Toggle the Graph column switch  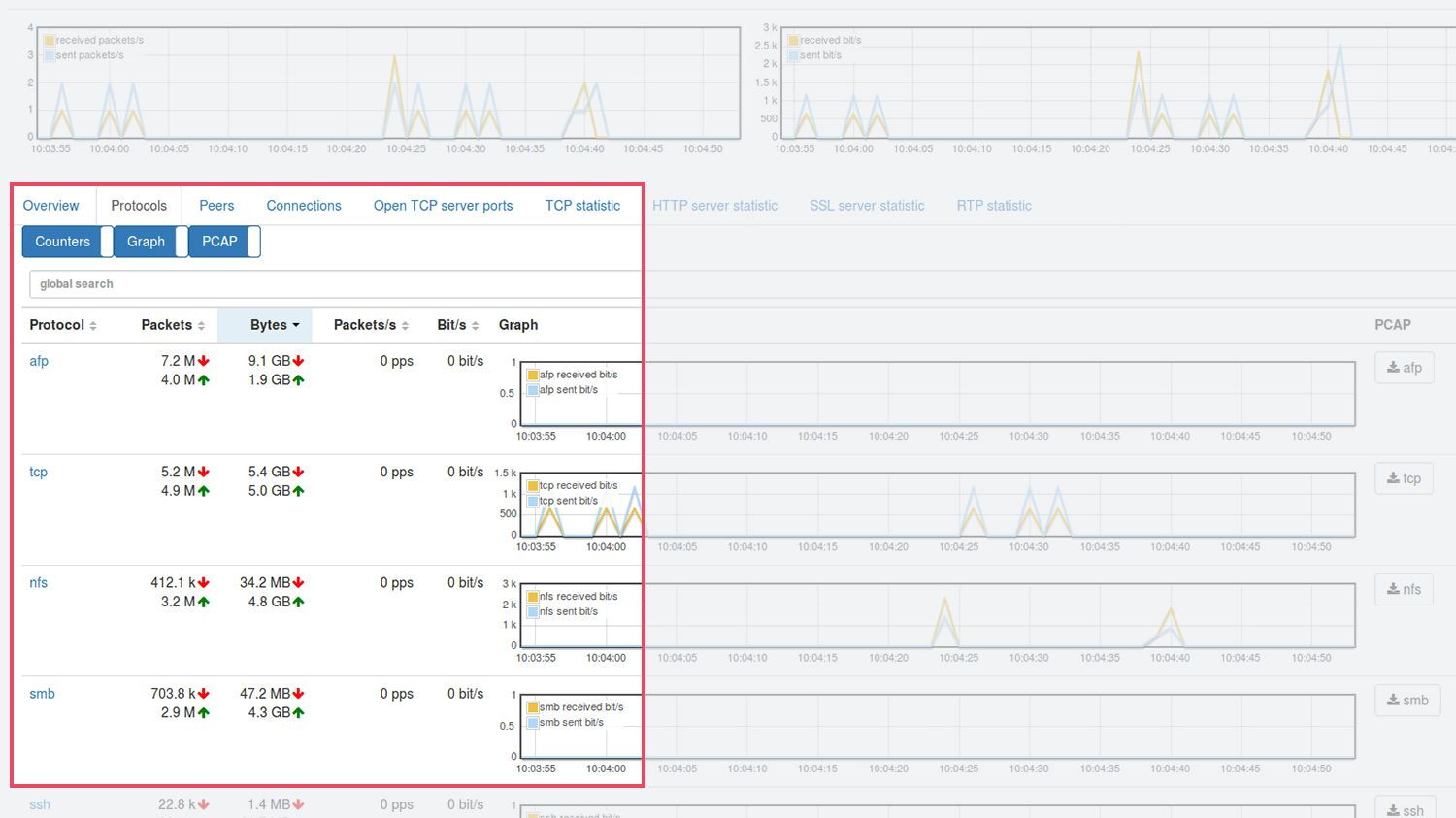point(182,242)
